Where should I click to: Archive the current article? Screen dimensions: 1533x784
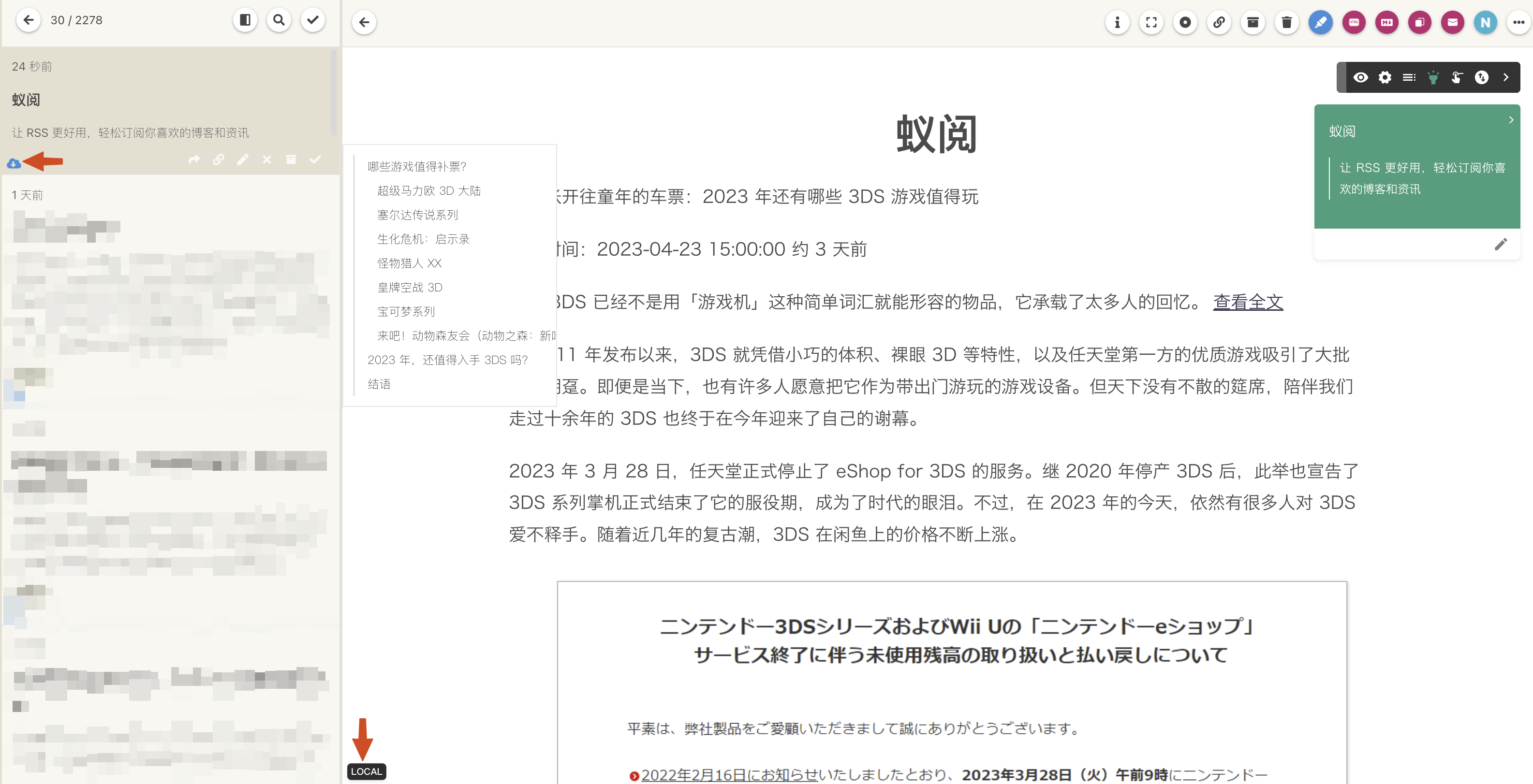pos(1253,22)
